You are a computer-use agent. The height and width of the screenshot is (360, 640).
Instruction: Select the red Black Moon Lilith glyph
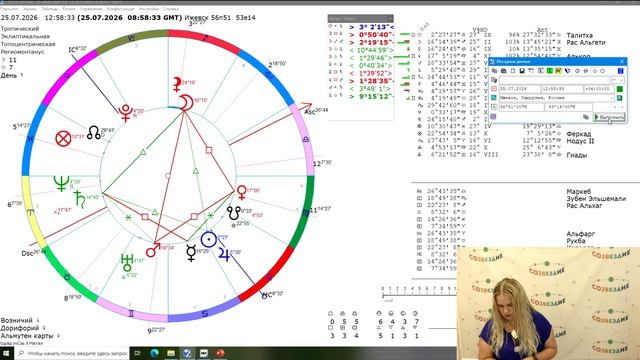177,84
